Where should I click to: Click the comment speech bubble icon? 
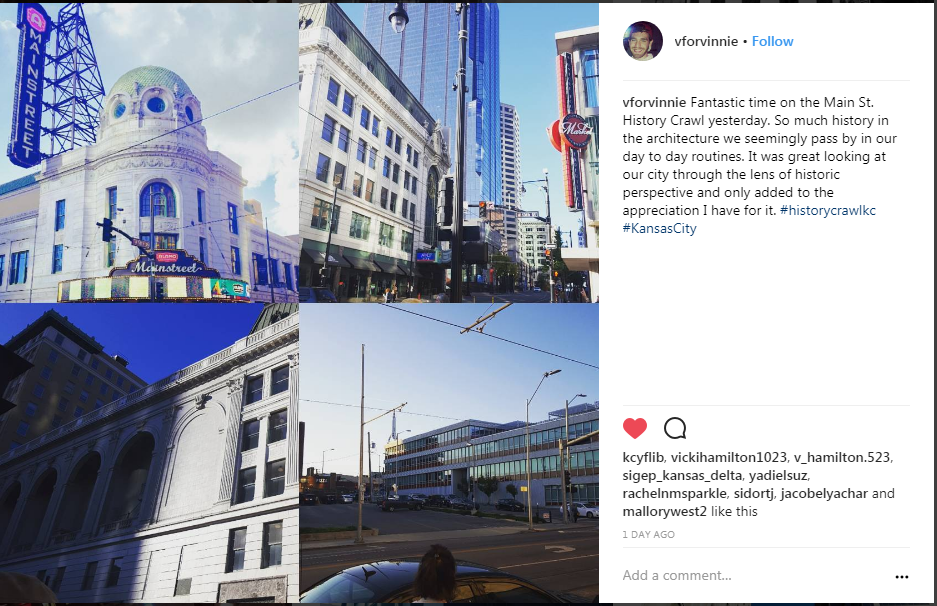(x=675, y=428)
